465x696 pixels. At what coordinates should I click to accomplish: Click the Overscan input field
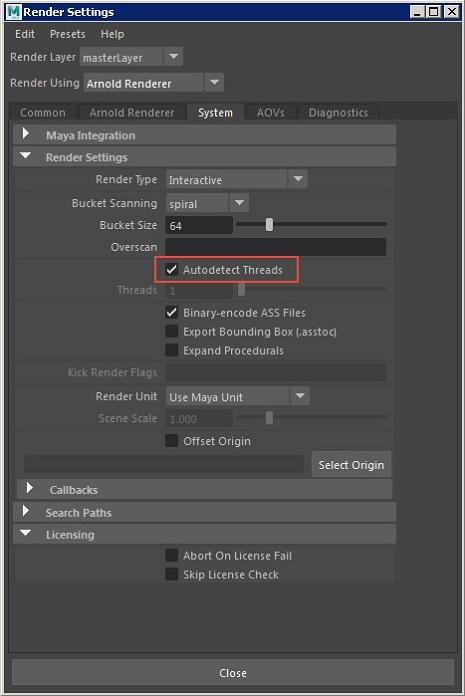click(276, 247)
